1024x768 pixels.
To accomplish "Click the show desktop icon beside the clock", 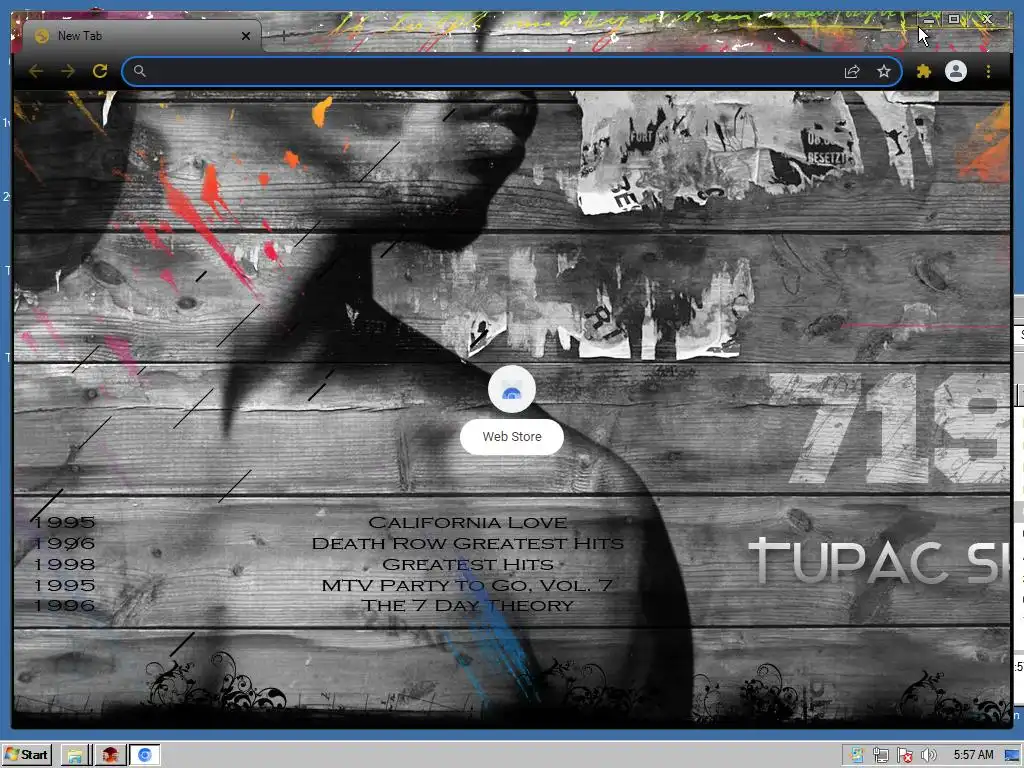I will tap(1012, 756).
